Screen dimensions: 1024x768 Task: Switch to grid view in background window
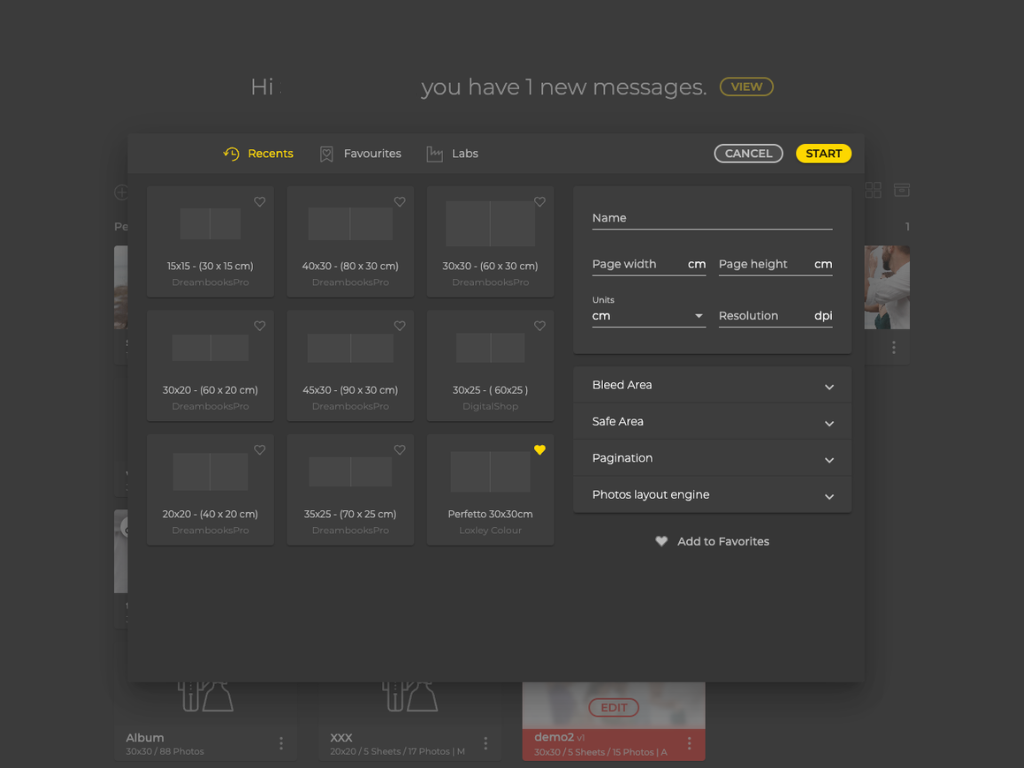click(x=873, y=190)
